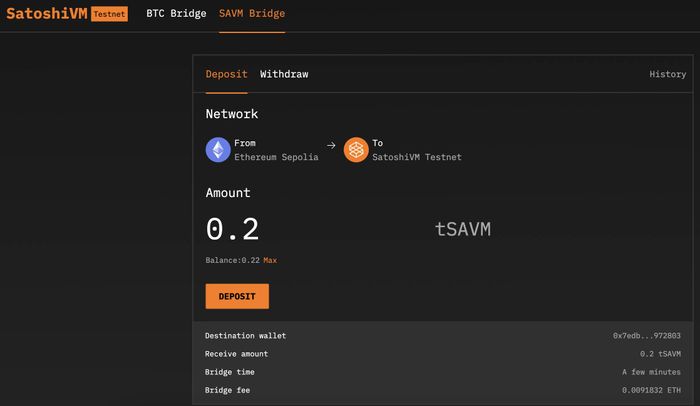Click the 'Bridge fee' label
The width and height of the screenshot is (700, 406).
tap(227, 390)
